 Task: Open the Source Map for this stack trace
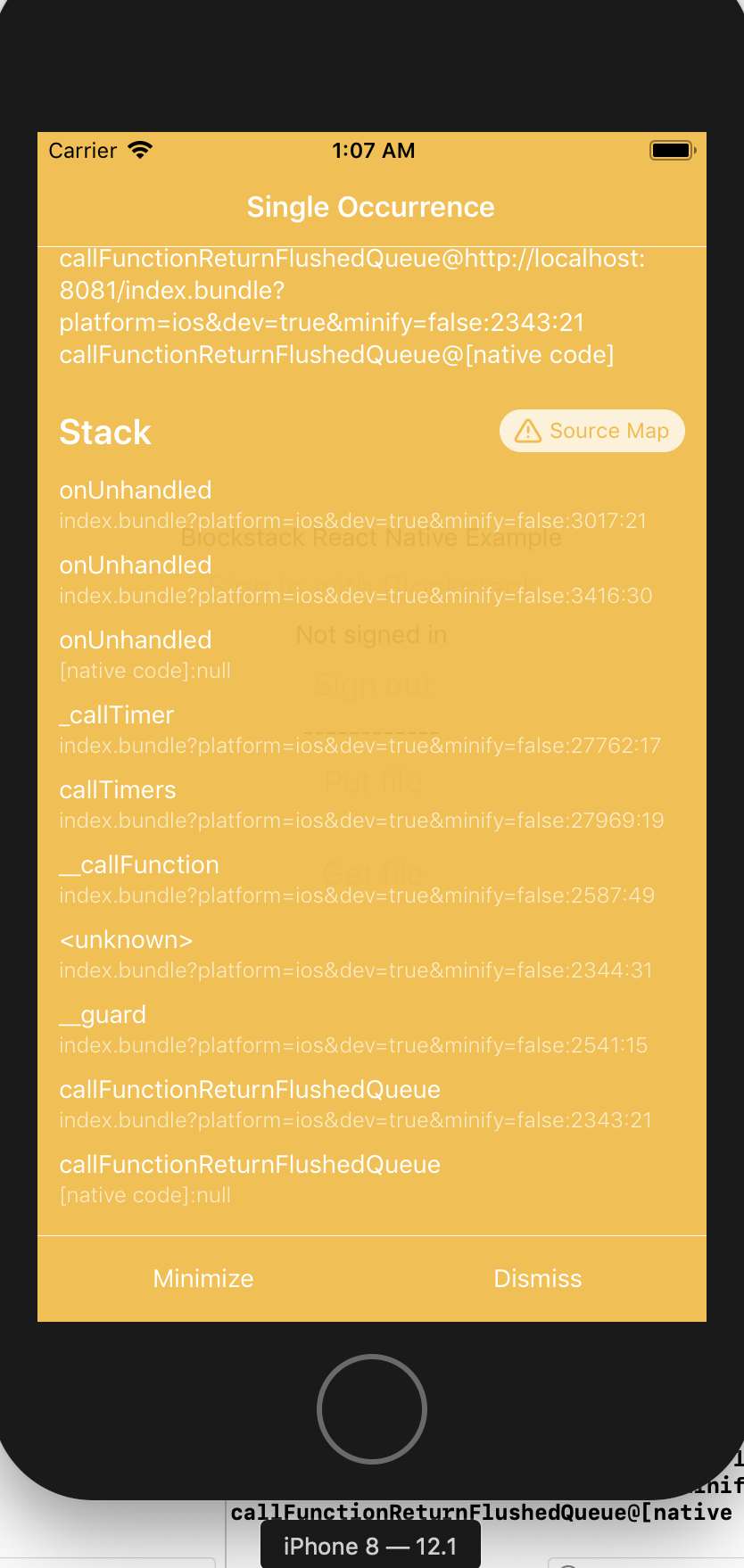pyautogui.click(x=591, y=431)
